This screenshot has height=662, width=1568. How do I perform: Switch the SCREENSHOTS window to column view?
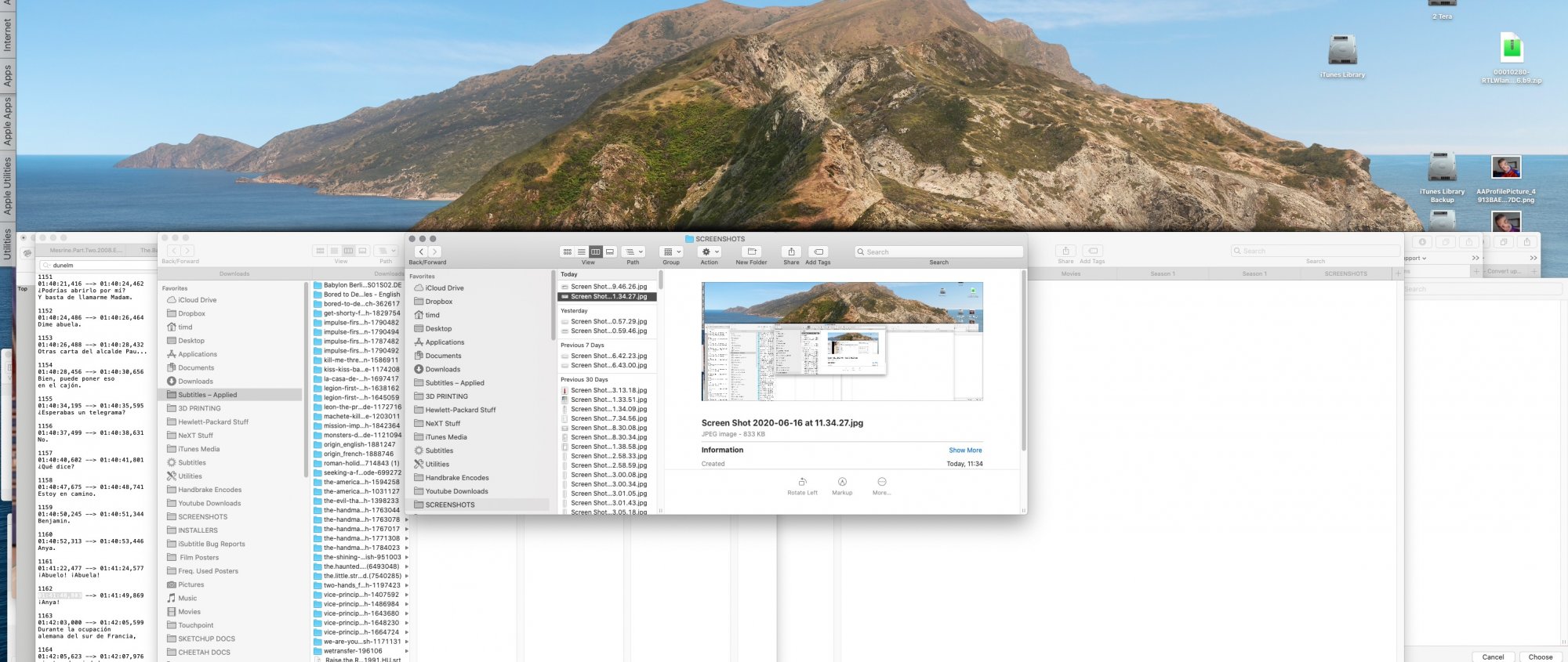tap(595, 251)
